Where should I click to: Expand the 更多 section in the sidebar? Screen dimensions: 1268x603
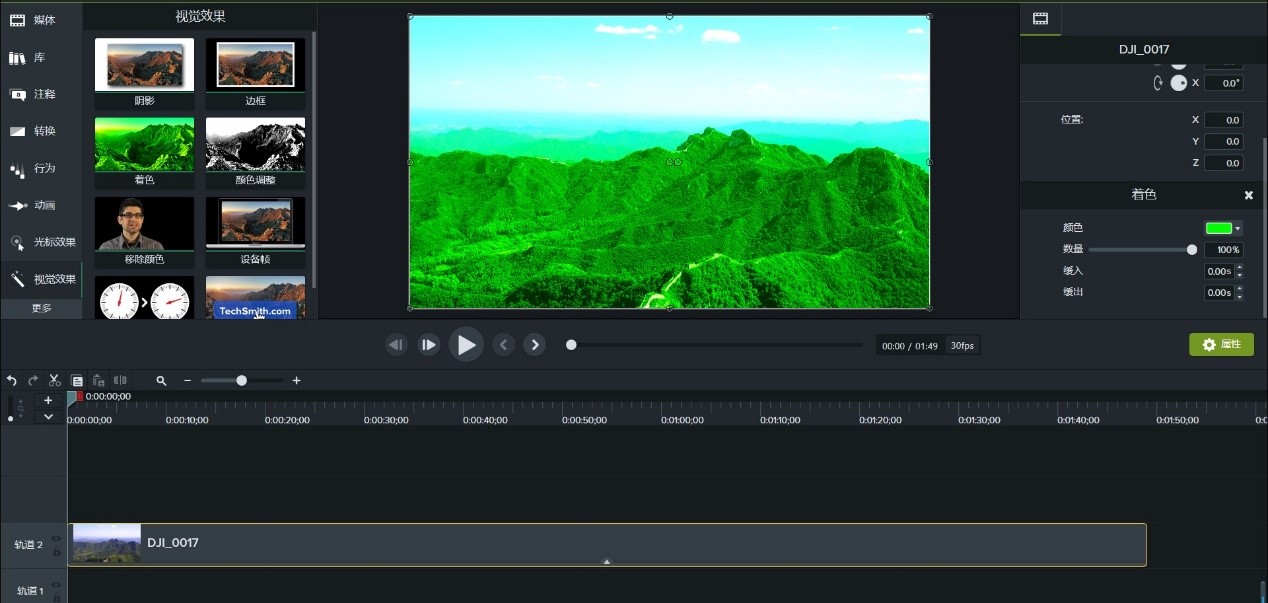click(x=41, y=309)
